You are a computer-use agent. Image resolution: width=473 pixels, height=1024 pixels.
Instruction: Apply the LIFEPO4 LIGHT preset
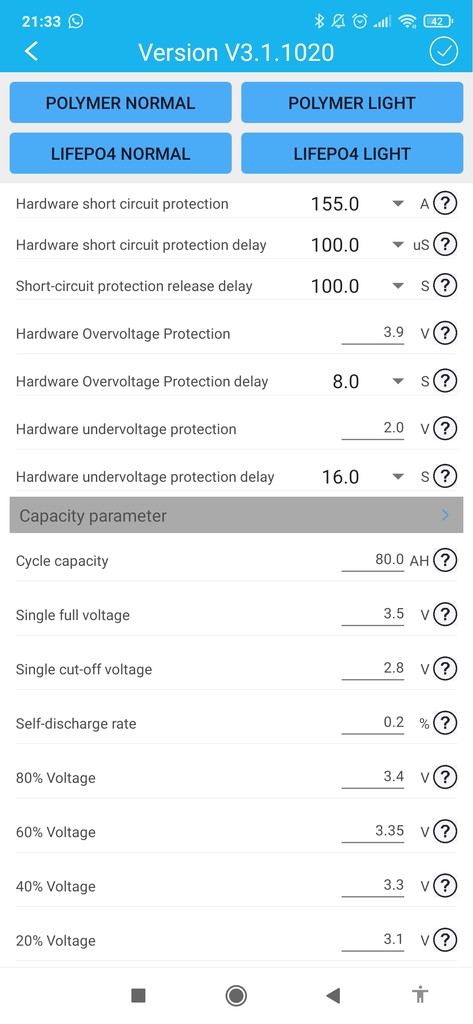[x=351, y=153]
